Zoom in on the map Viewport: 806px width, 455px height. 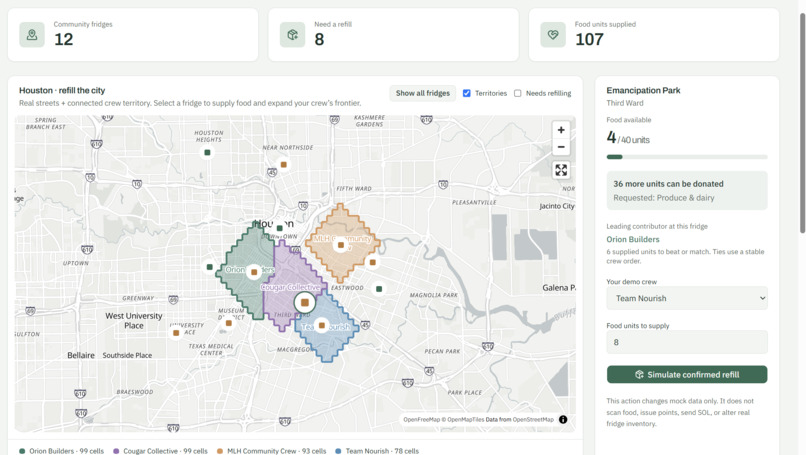point(561,130)
